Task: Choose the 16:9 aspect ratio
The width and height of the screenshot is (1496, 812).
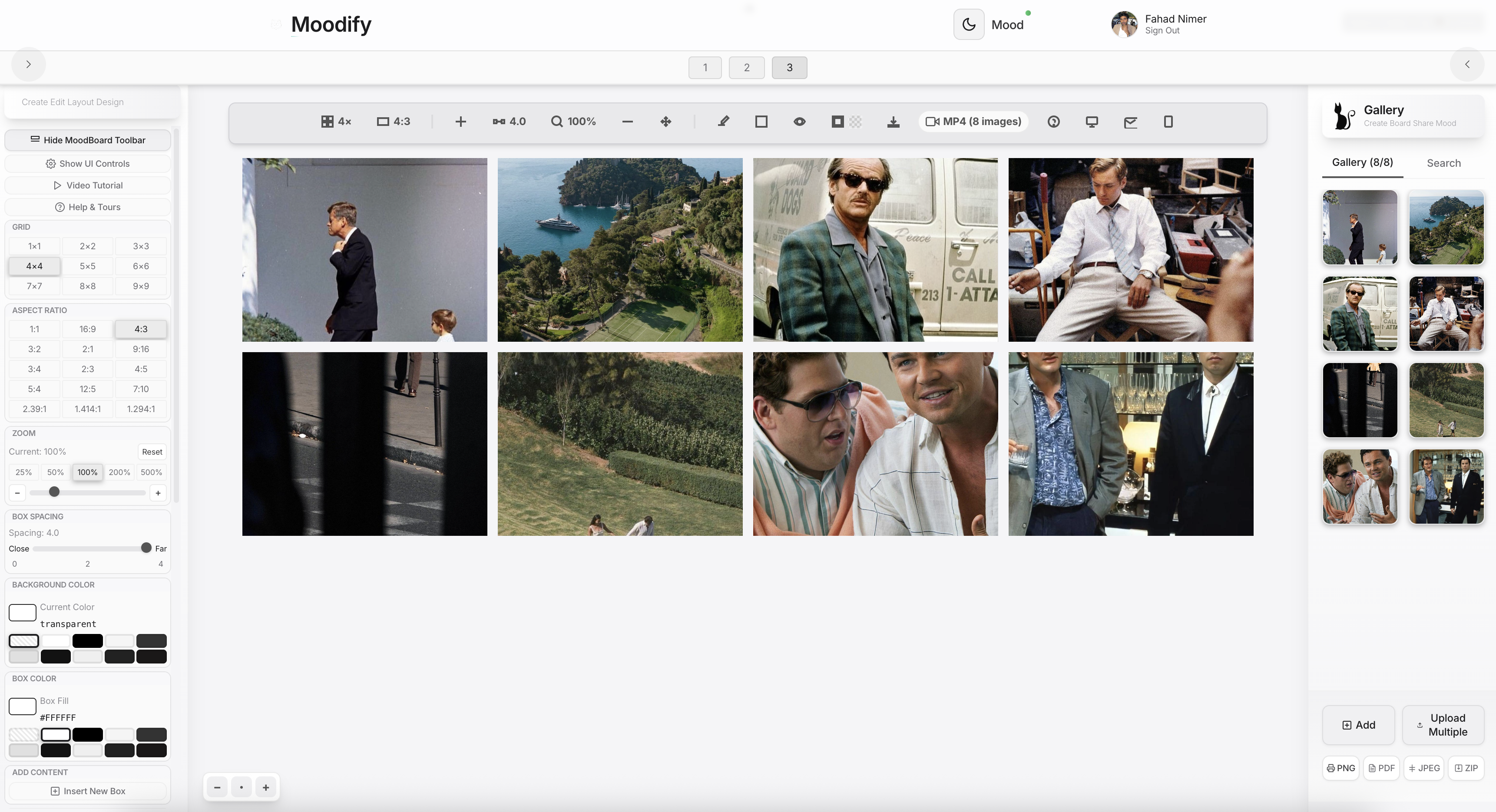Action: coord(88,329)
